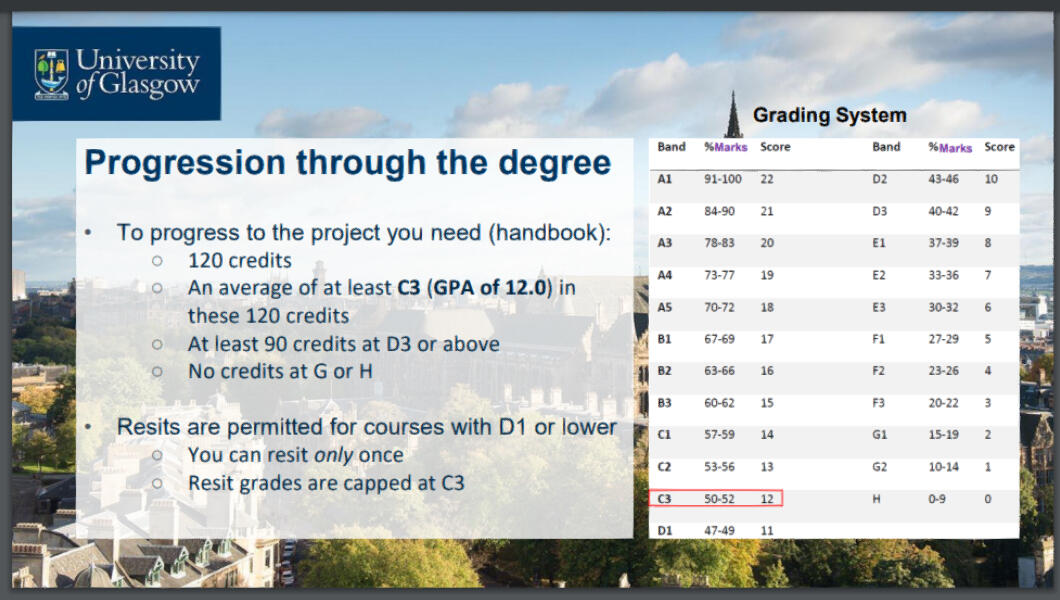The image size is (1060, 600).
Task: Select the '27-29' marks range cell
Action: (x=943, y=339)
